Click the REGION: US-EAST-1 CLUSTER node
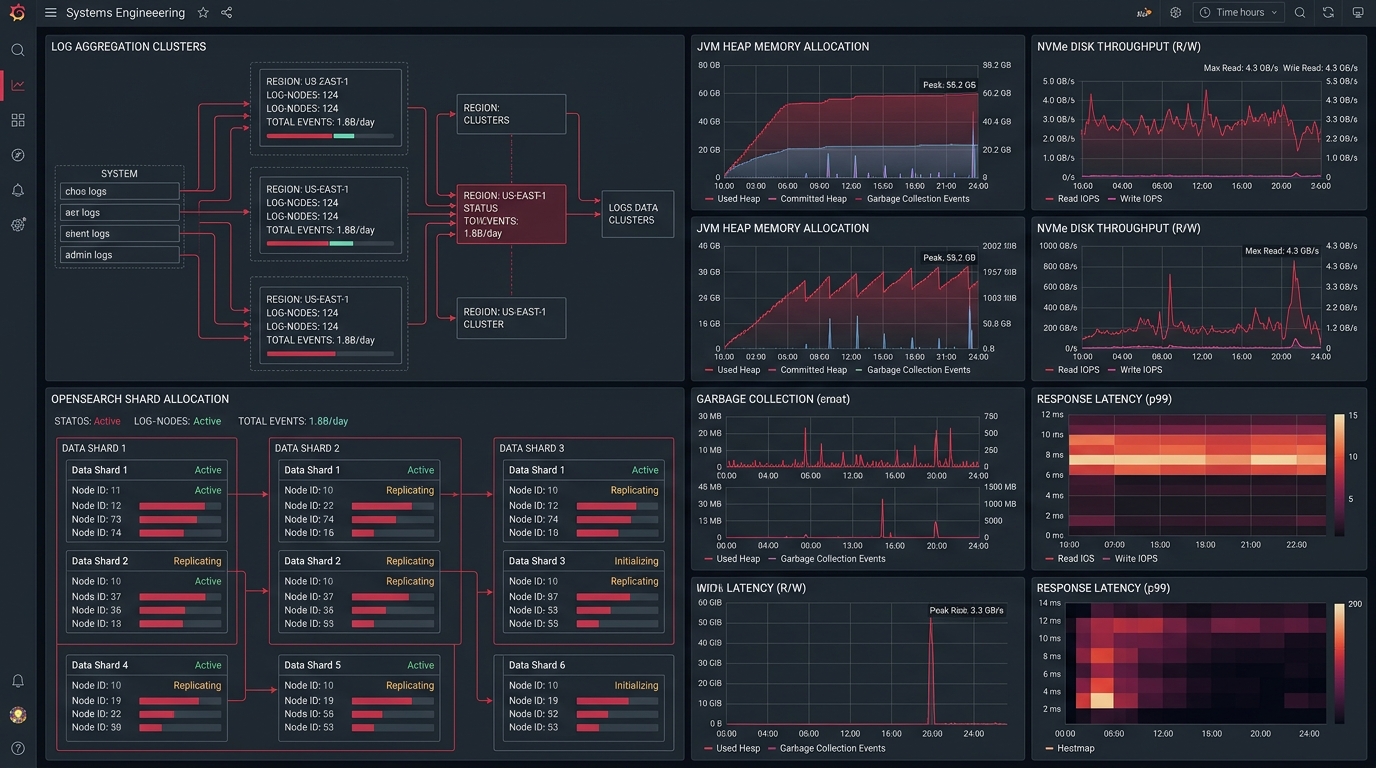The image size is (1376, 768). (511, 318)
